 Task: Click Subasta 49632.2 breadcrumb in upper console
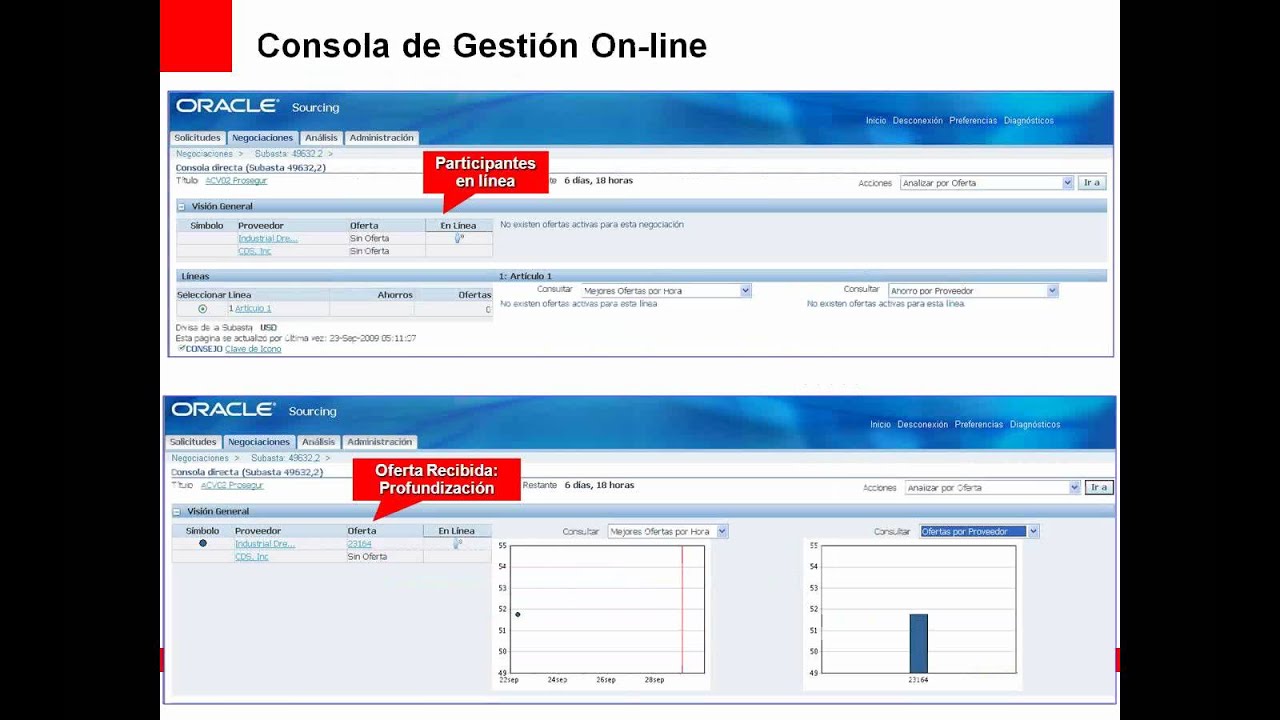290,154
